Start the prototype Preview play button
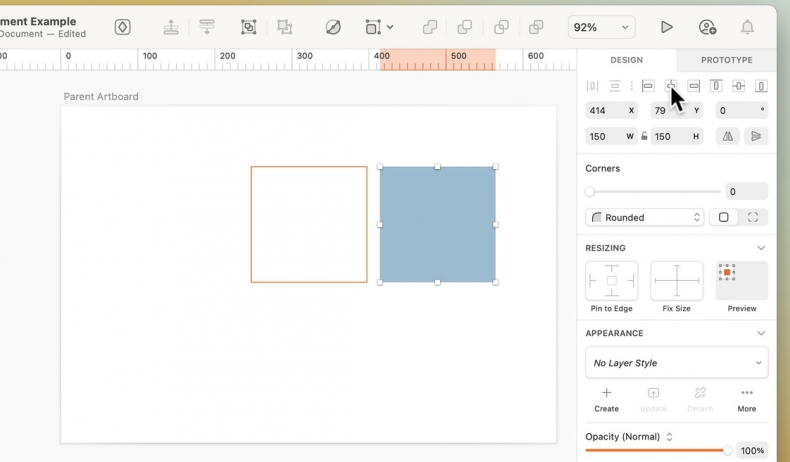The width and height of the screenshot is (790, 462). (x=667, y=27)
